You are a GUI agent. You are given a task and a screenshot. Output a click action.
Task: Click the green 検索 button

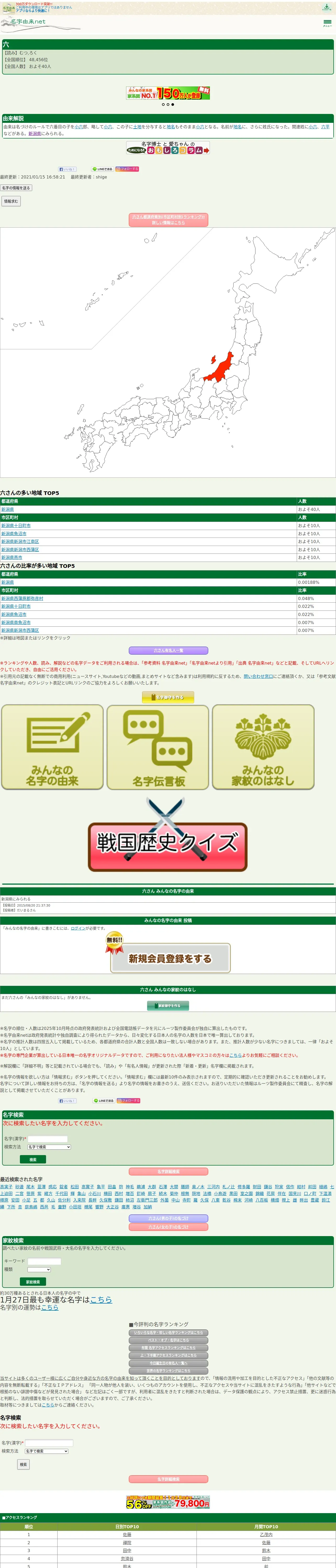coord(33,1160)
